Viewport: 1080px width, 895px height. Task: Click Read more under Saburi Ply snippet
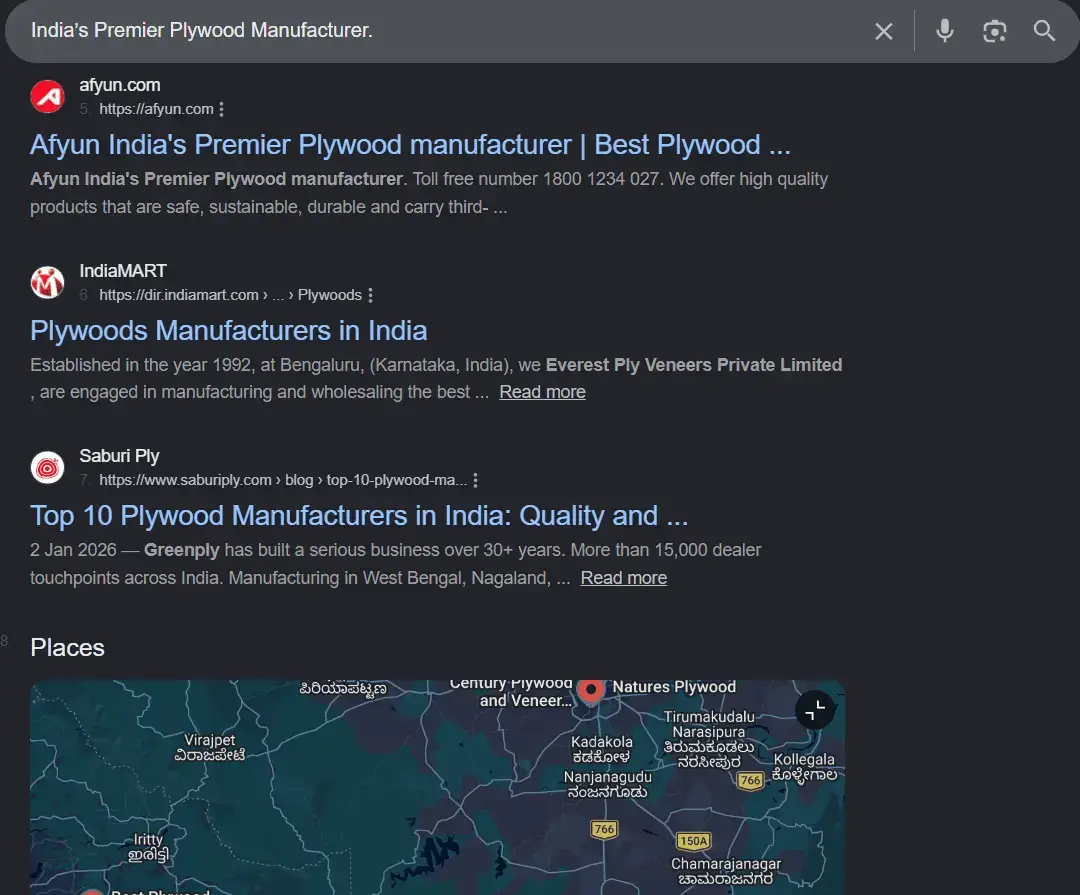tap(623, 578)
